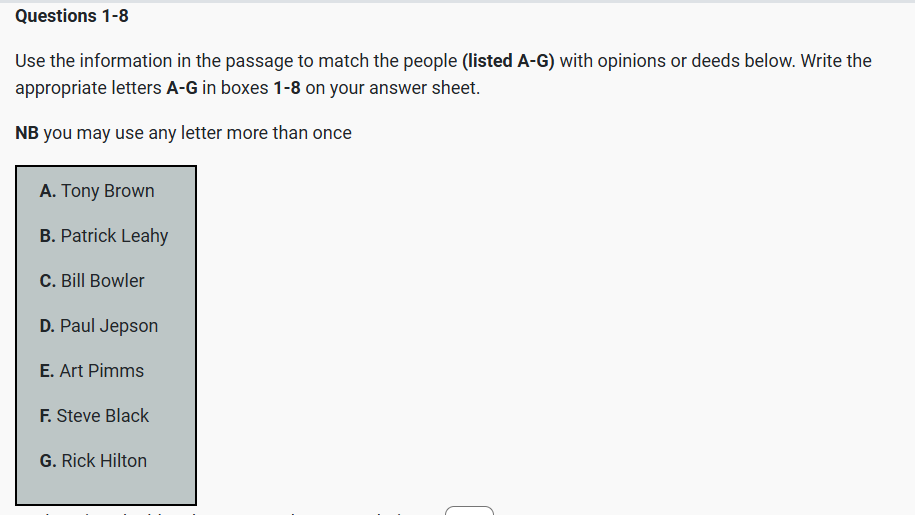Choose Steve Black, option F, in the list
The width and height of the screenshot is (915, 515).
pos(94,416)
